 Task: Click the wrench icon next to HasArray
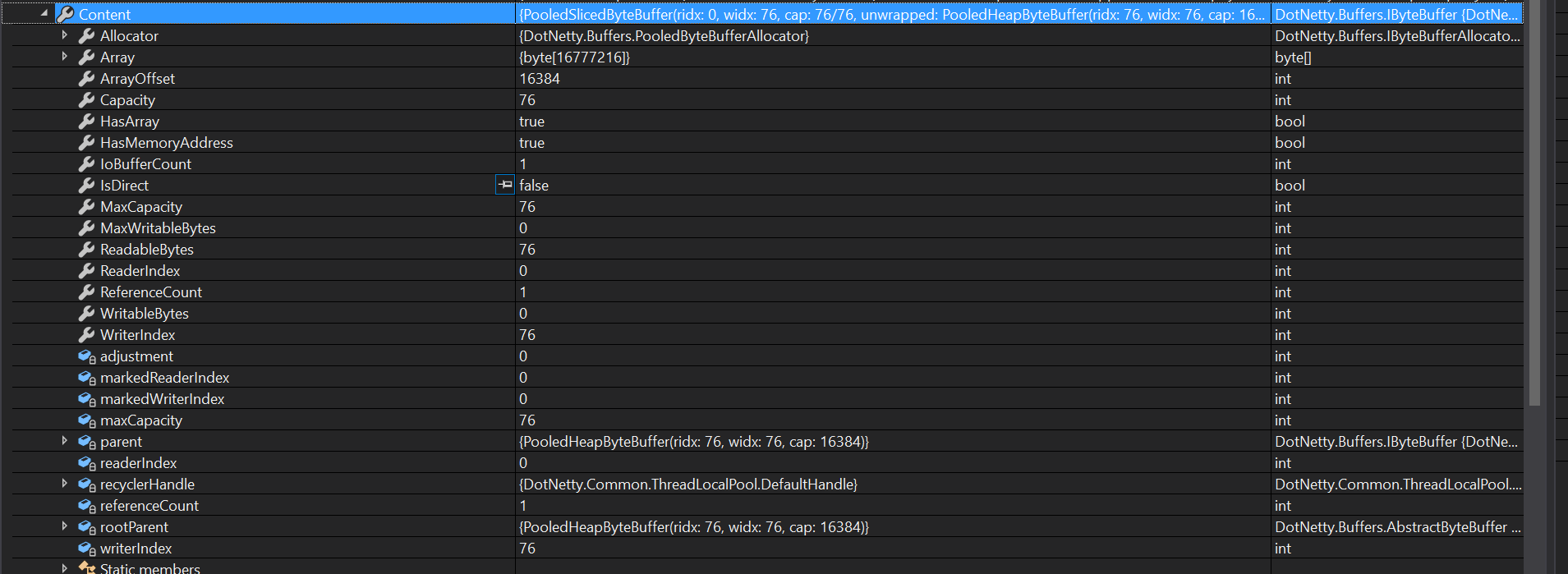[87, 121]
